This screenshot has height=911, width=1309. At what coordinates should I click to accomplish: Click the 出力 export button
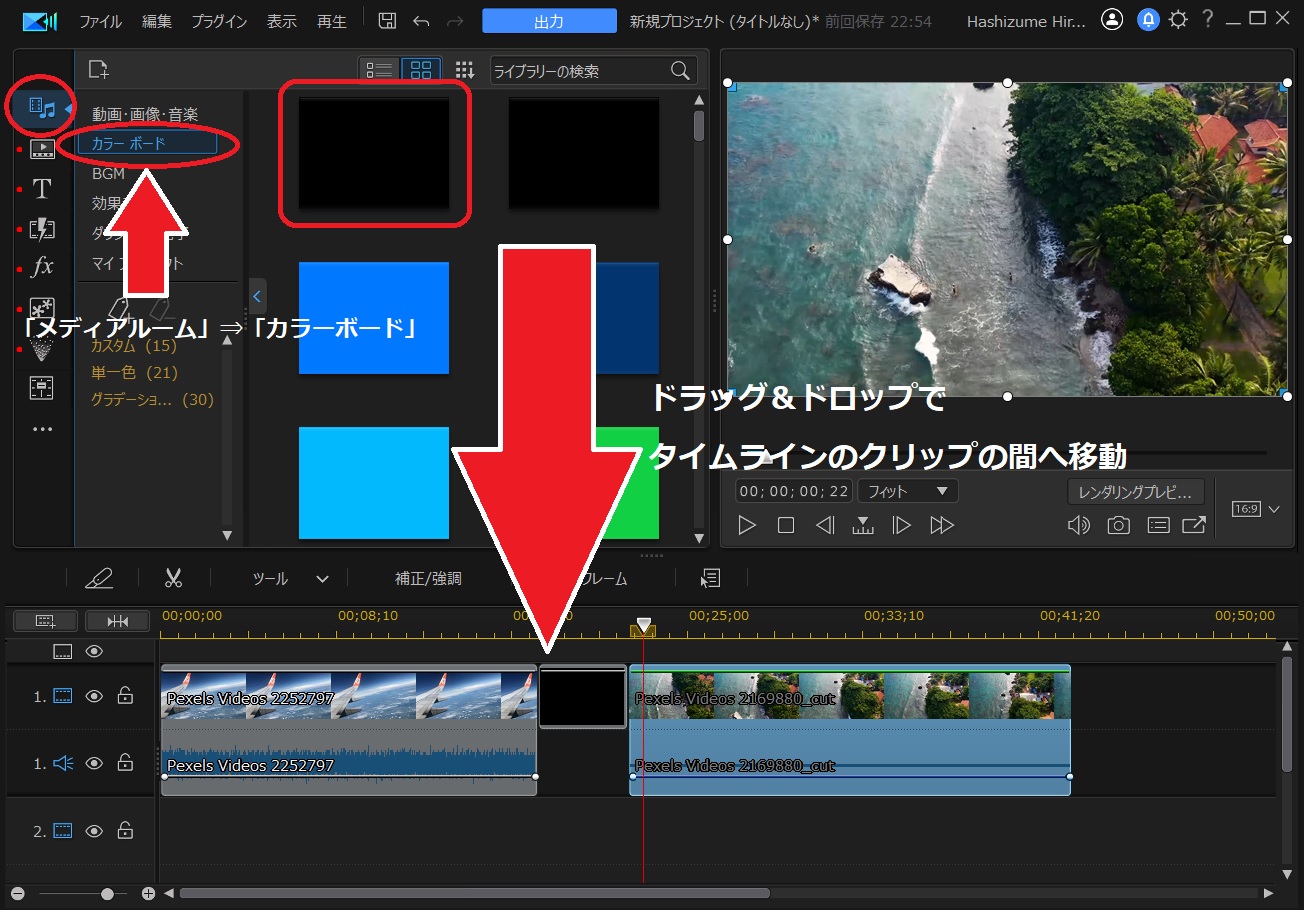coord(548,20)
